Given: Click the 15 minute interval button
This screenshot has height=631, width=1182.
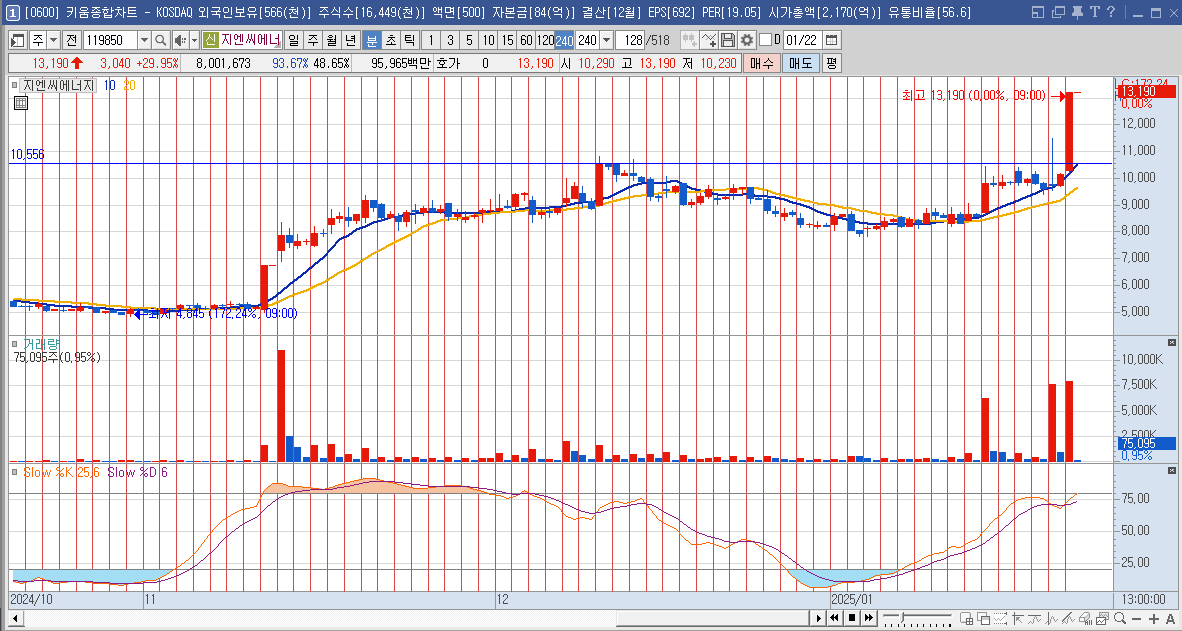Looking at the screenshot, I should 507,40.
